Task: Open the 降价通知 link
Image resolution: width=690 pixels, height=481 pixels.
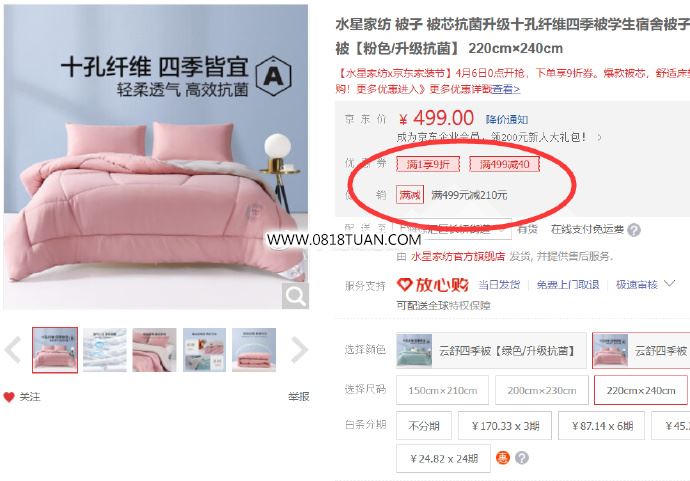Action: coord(506,119)
